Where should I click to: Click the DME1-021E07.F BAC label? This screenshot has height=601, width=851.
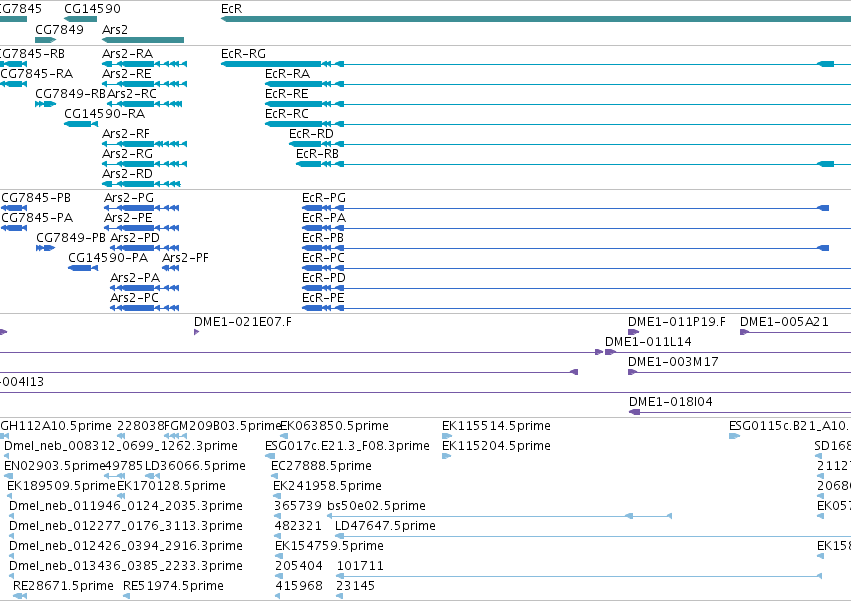pos(243,322)
